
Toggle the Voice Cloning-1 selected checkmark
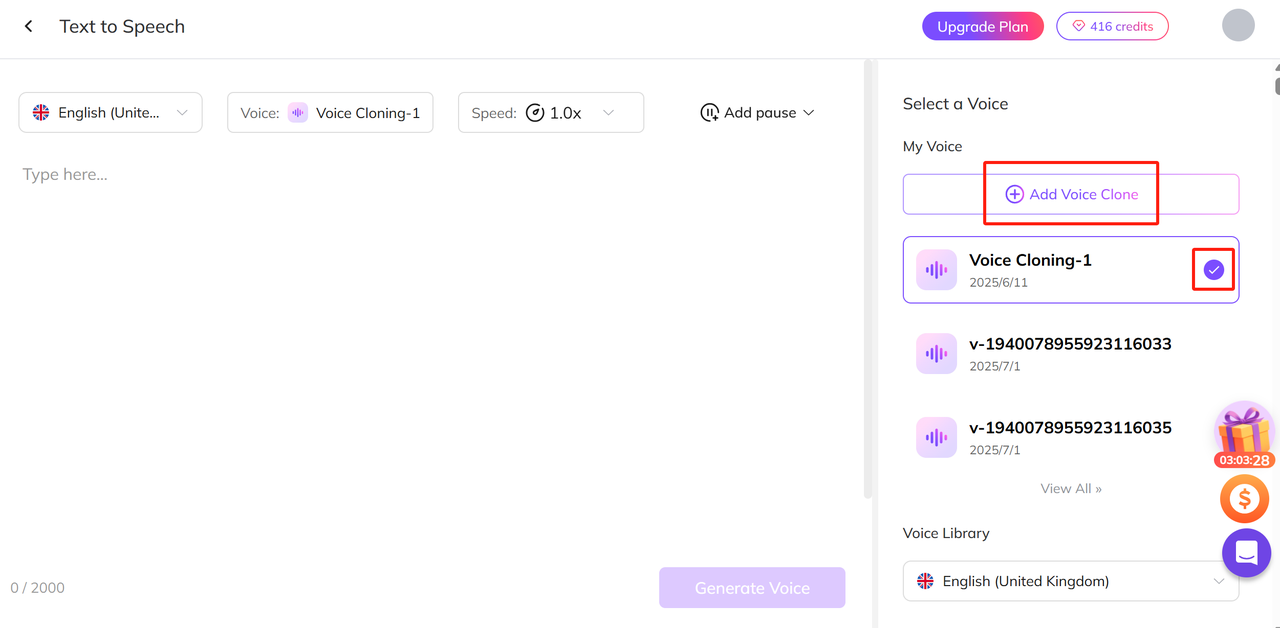1213,270
